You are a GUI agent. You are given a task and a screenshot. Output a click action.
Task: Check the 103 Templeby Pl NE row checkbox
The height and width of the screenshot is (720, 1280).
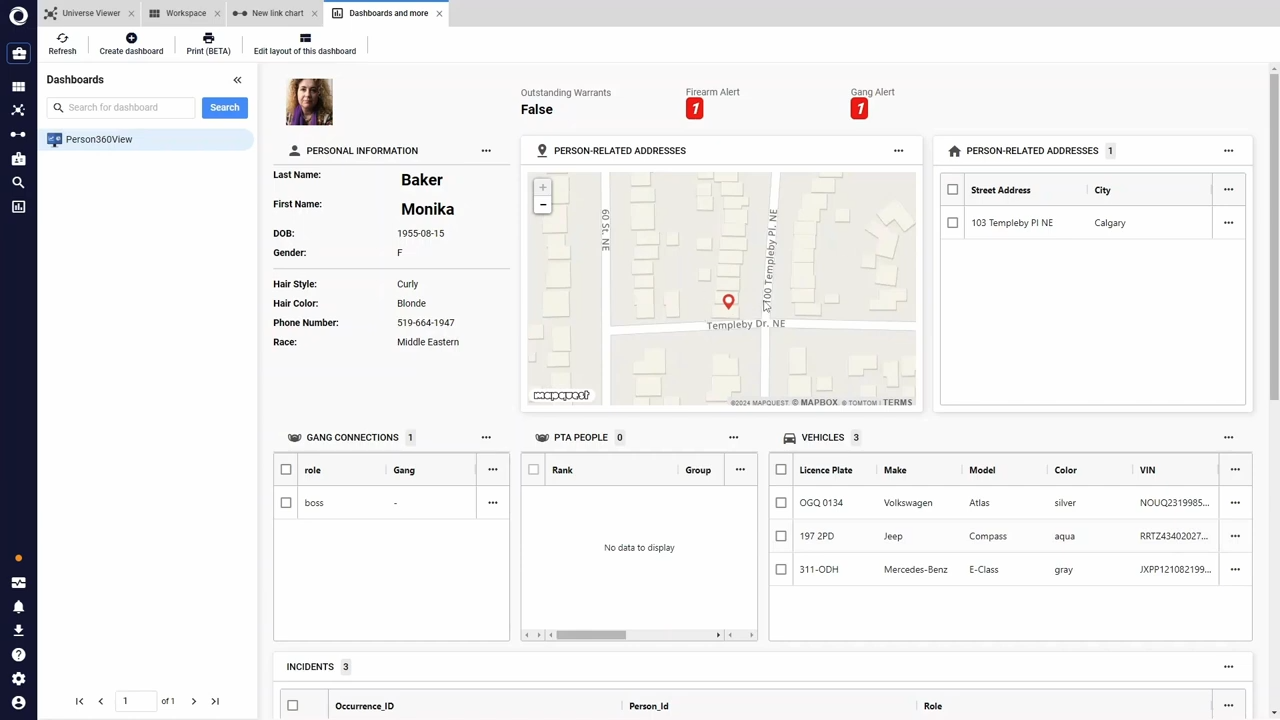(953, 223)
